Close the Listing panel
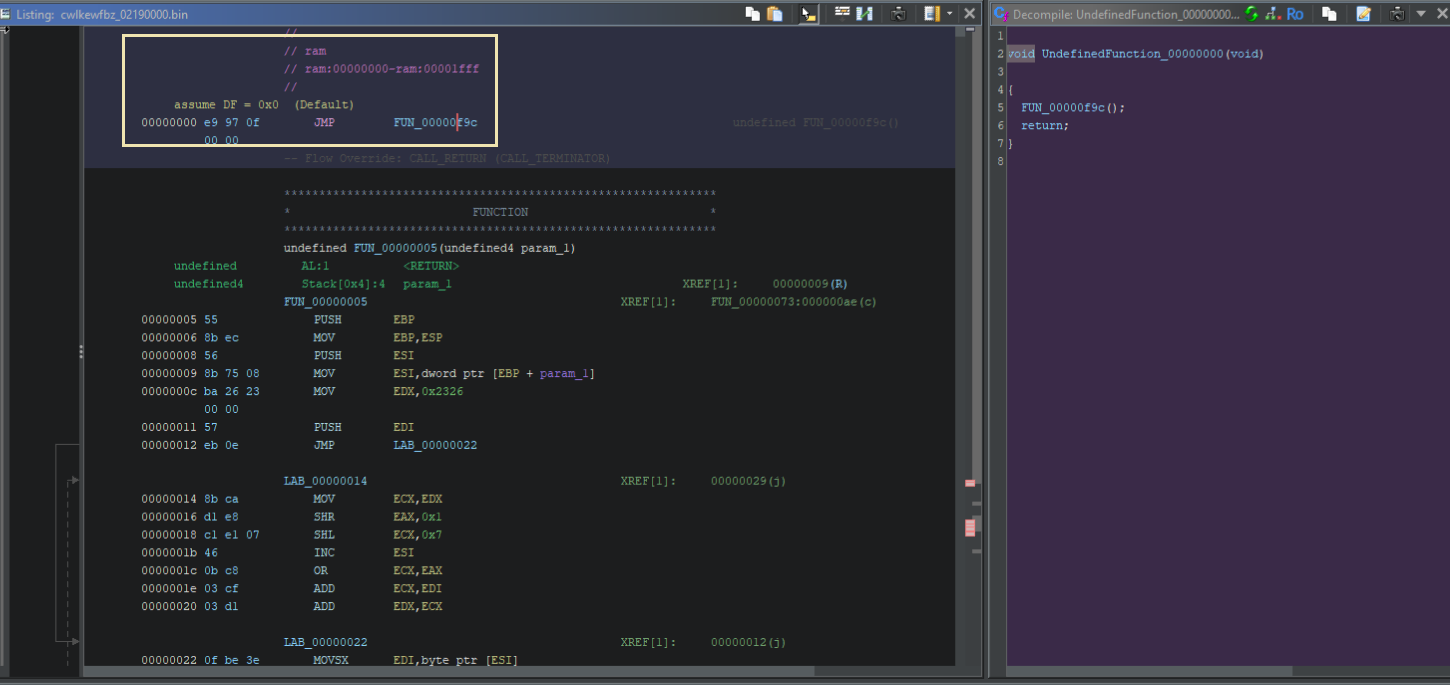 pyautogui.click(x=969, y=14)
